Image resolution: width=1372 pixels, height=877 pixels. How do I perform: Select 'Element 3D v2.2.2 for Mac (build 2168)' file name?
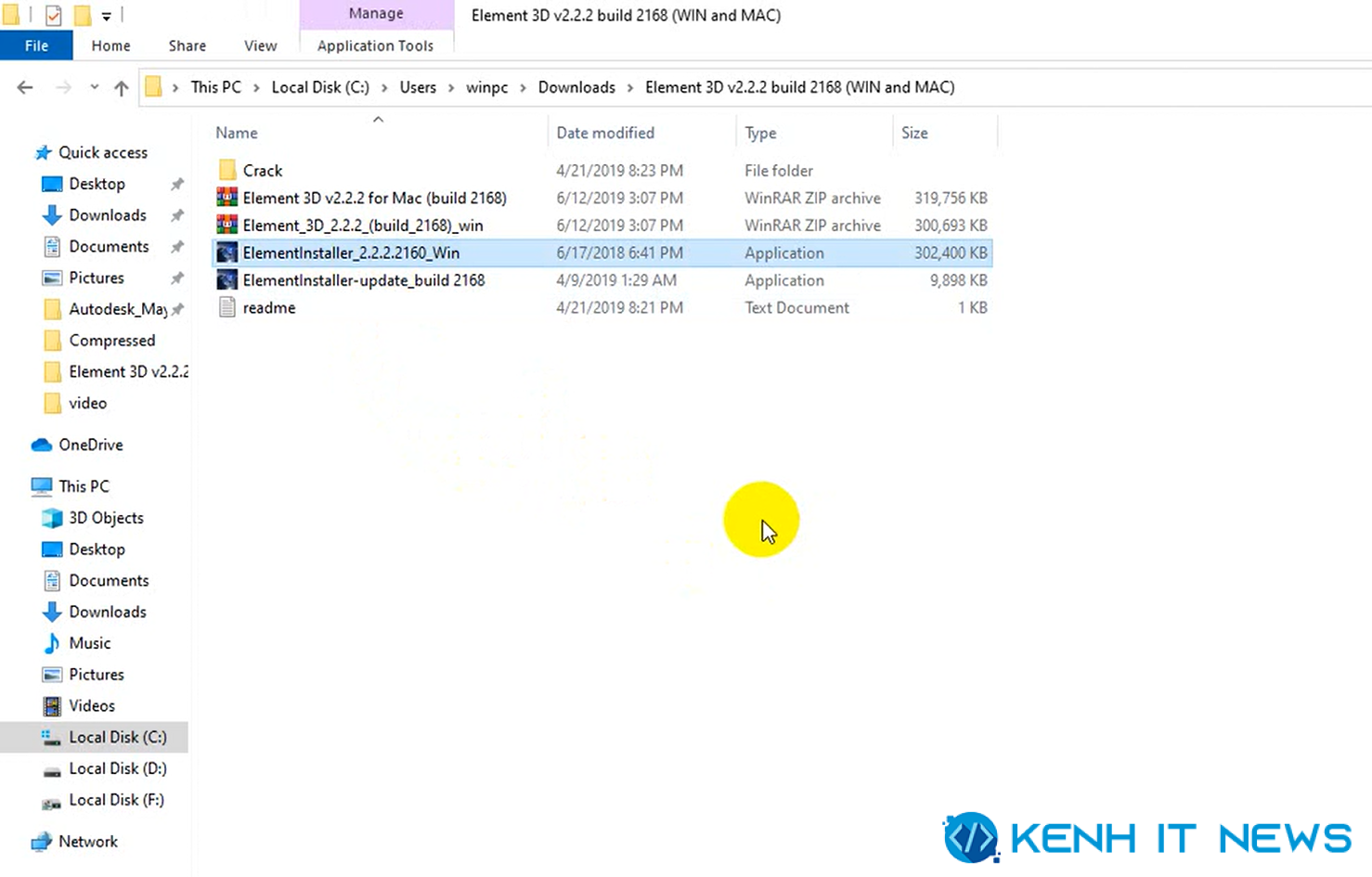(x=375, y=198)
